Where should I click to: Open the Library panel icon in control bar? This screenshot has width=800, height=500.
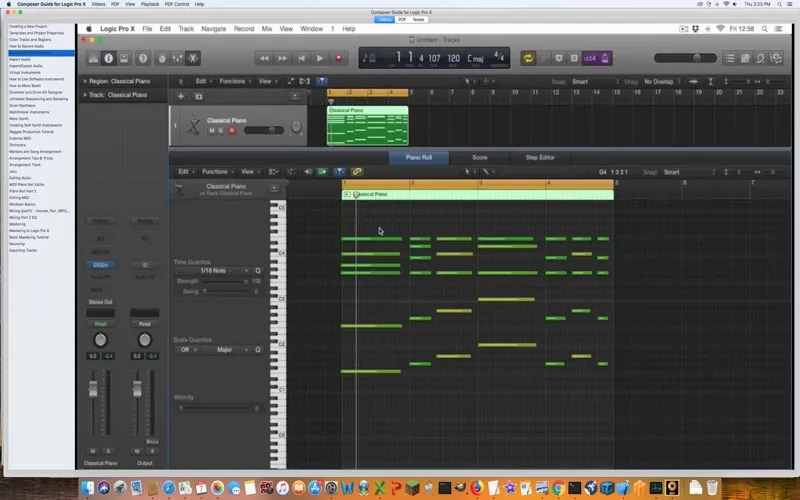click(x=93, y=58)
